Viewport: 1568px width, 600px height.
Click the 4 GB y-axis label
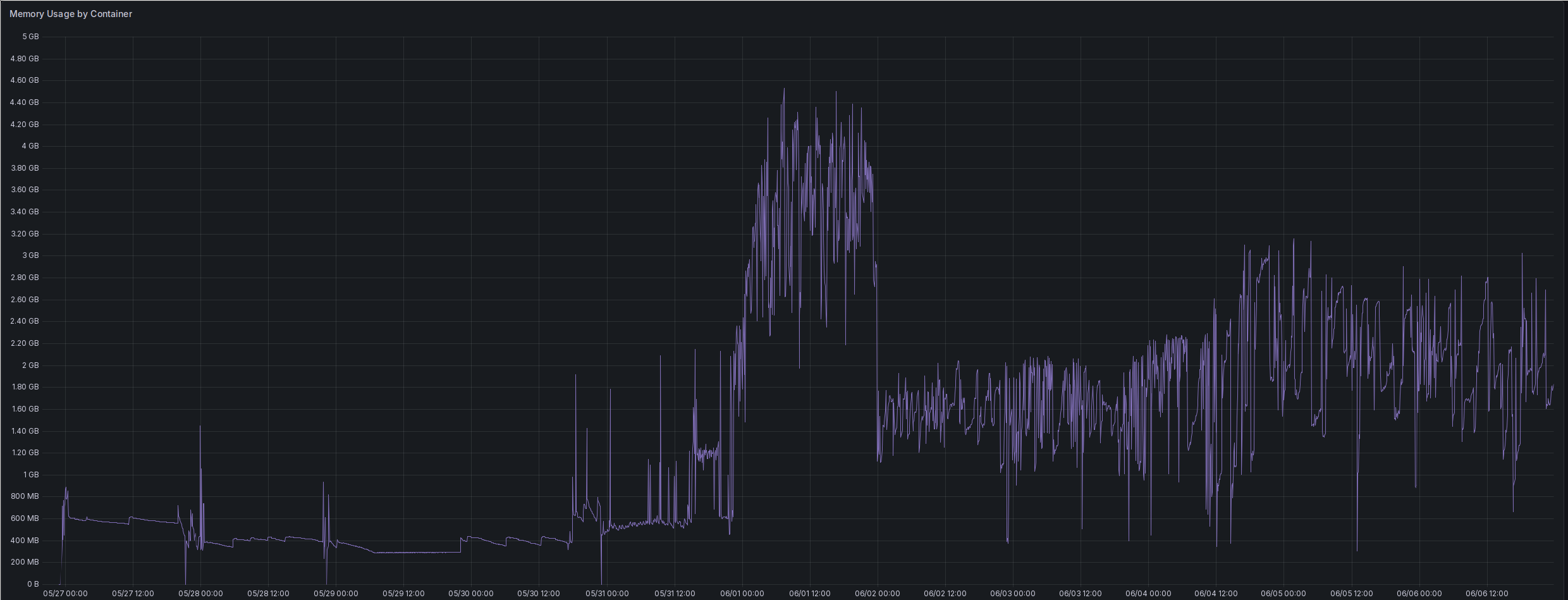click(x=30, y=146)
